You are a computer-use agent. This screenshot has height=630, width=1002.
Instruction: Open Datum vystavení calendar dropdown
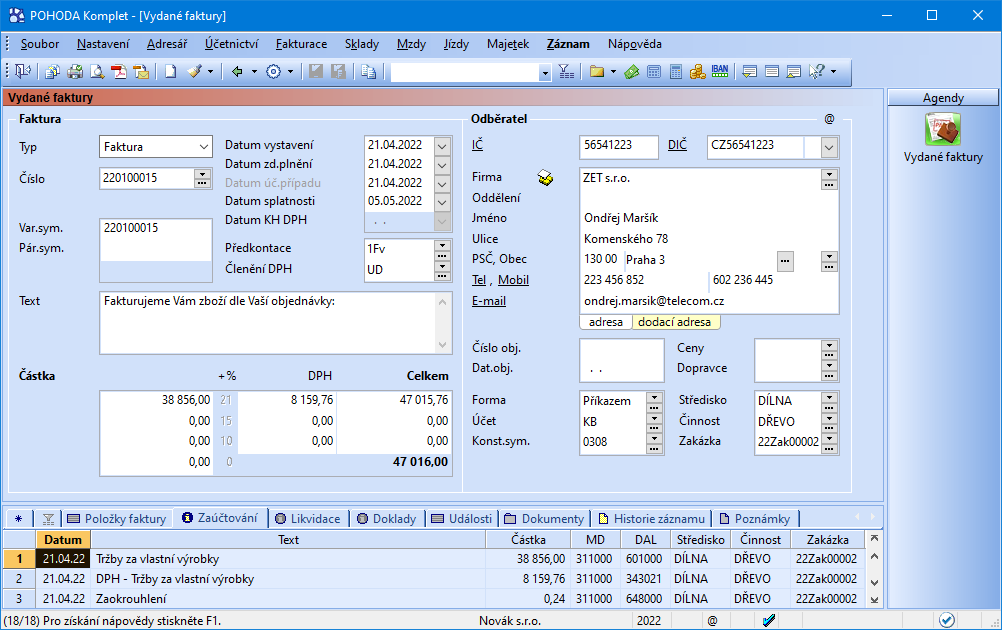(442, 146)
